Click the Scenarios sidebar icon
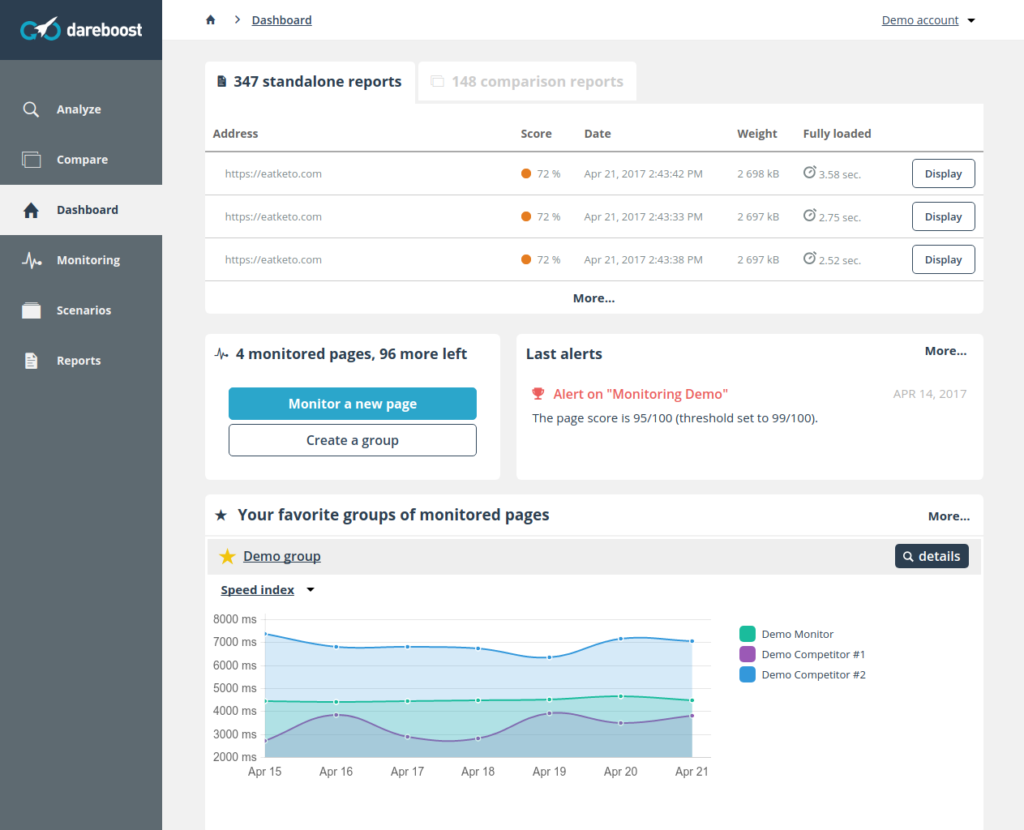The image size is (1024, 830). 32,311
